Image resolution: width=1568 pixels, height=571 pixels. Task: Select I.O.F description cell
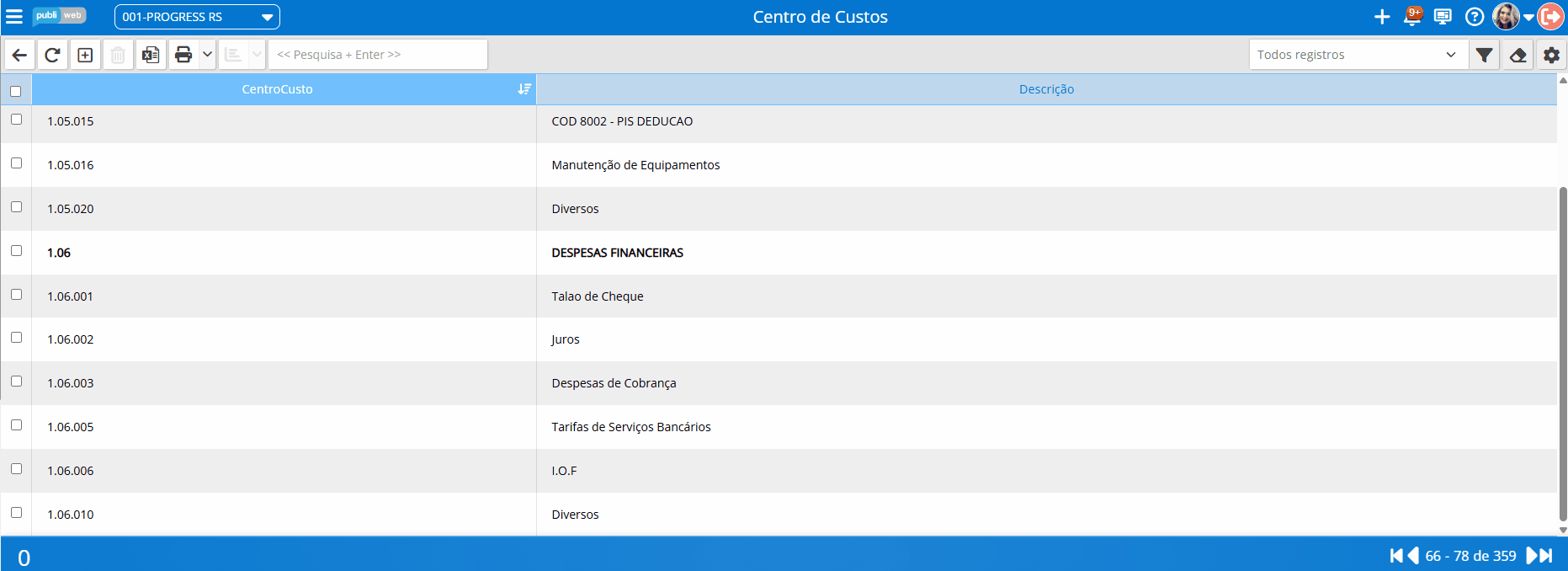coord(1046,471)
